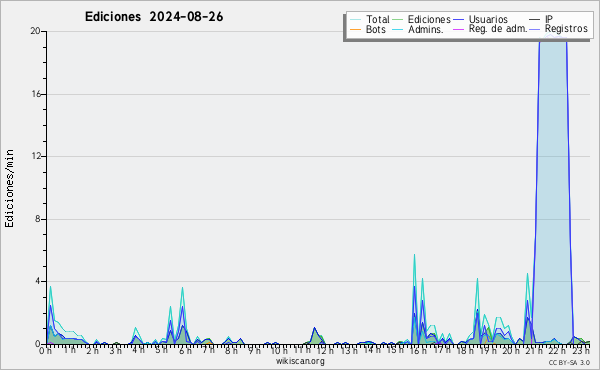Select the 'Ediciones' legend label

coord(429,19)
